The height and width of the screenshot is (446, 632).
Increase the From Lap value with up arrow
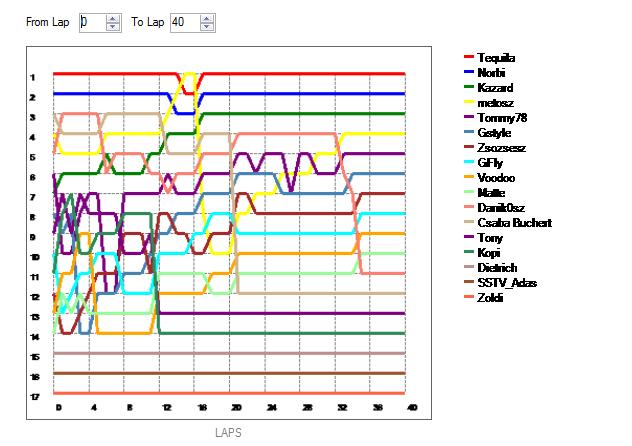click(x=113, y=19)
